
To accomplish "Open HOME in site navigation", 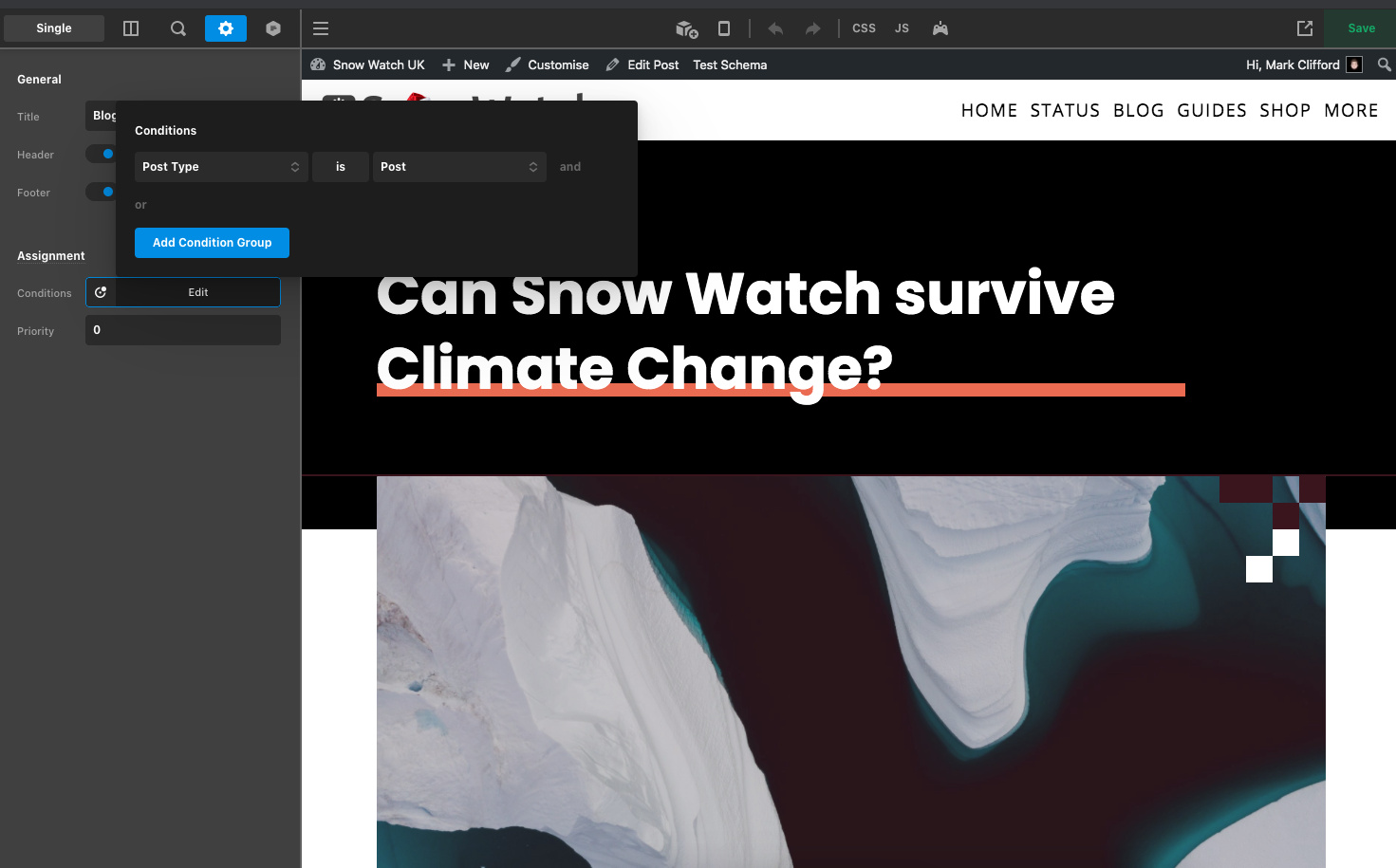I will pyautogui.click(x=989, y=111).
